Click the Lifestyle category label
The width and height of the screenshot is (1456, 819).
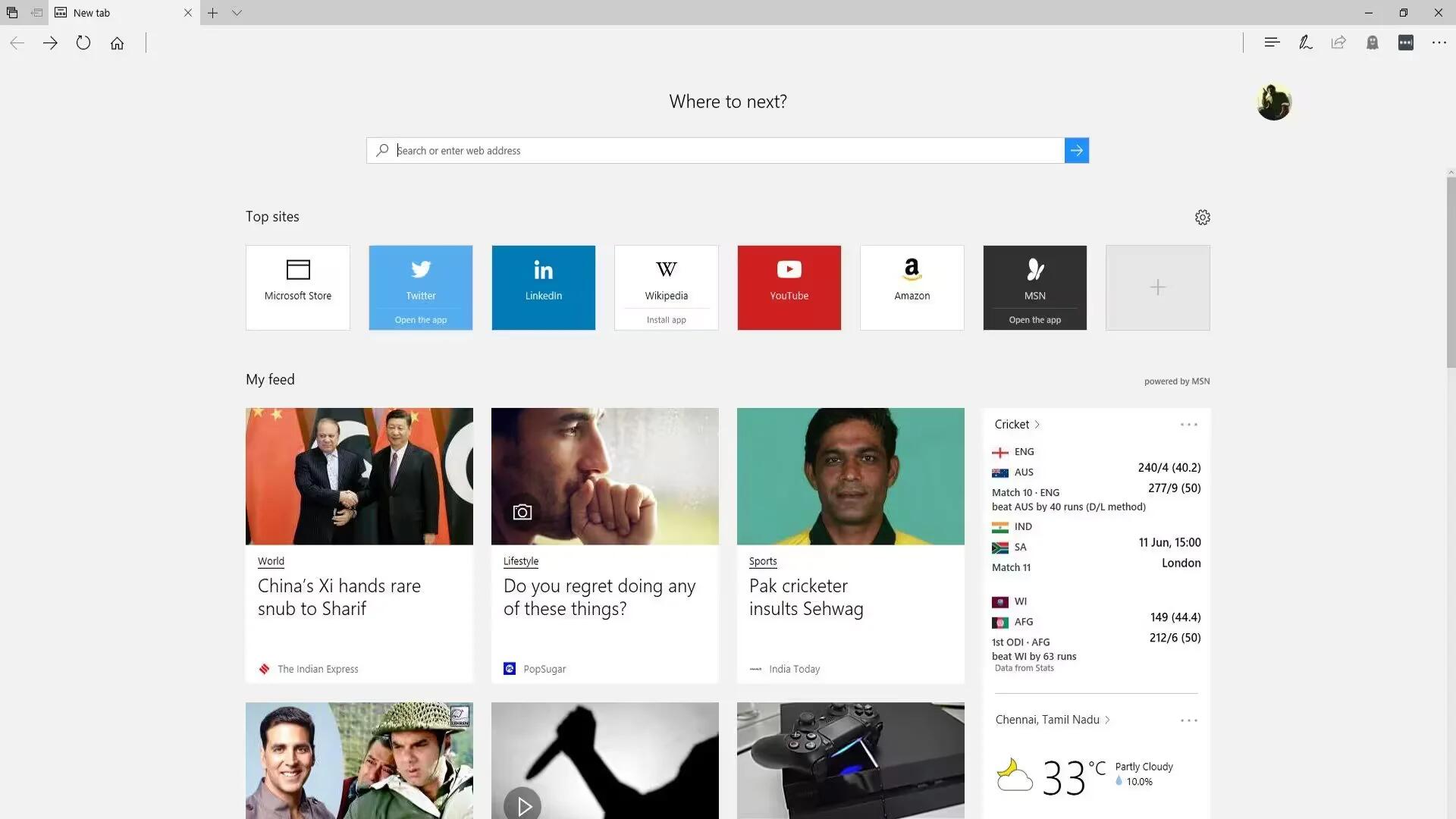tap(521, 561)
